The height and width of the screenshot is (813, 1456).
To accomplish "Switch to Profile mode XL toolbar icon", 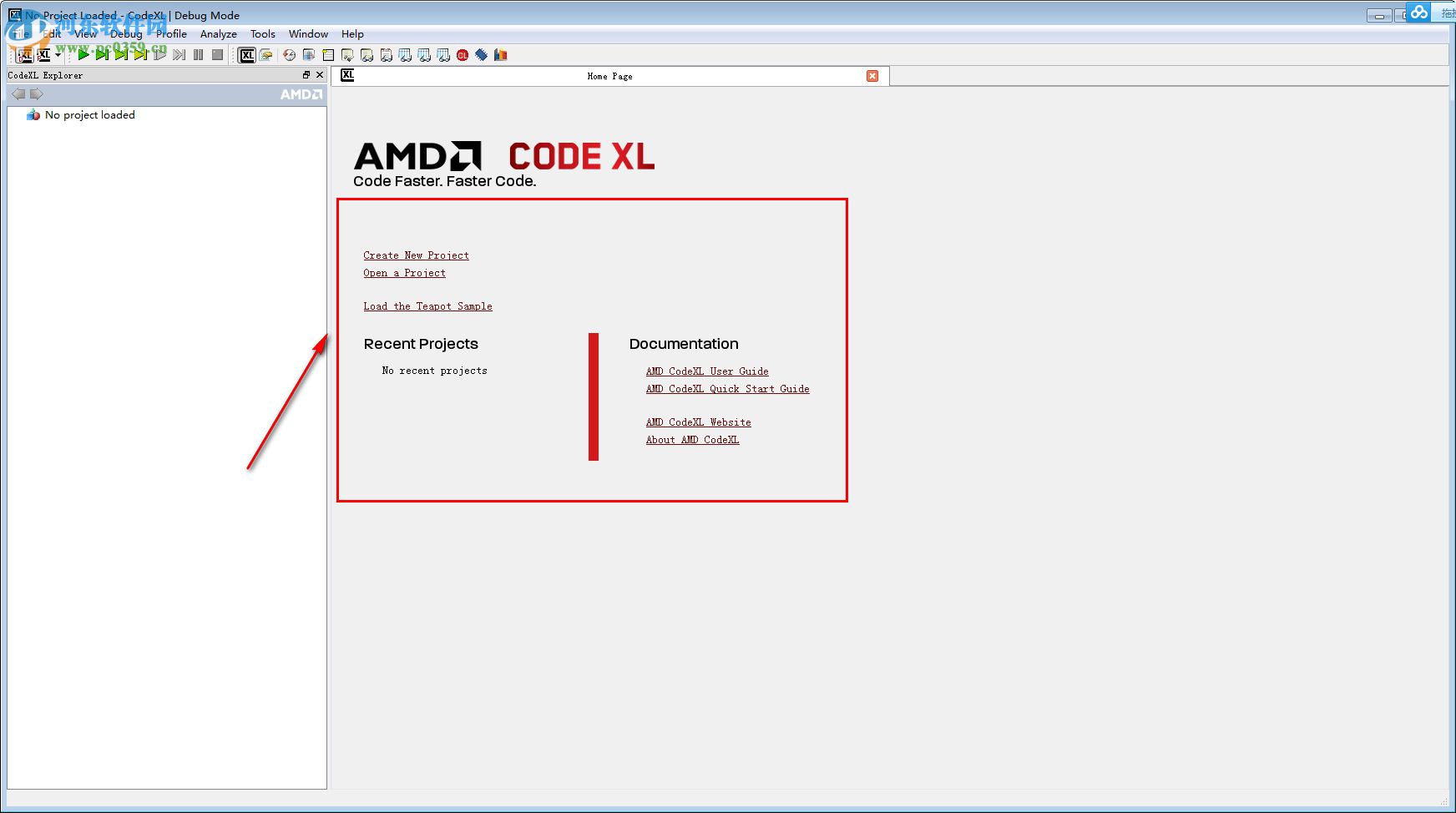I will [x=43, y=55].
